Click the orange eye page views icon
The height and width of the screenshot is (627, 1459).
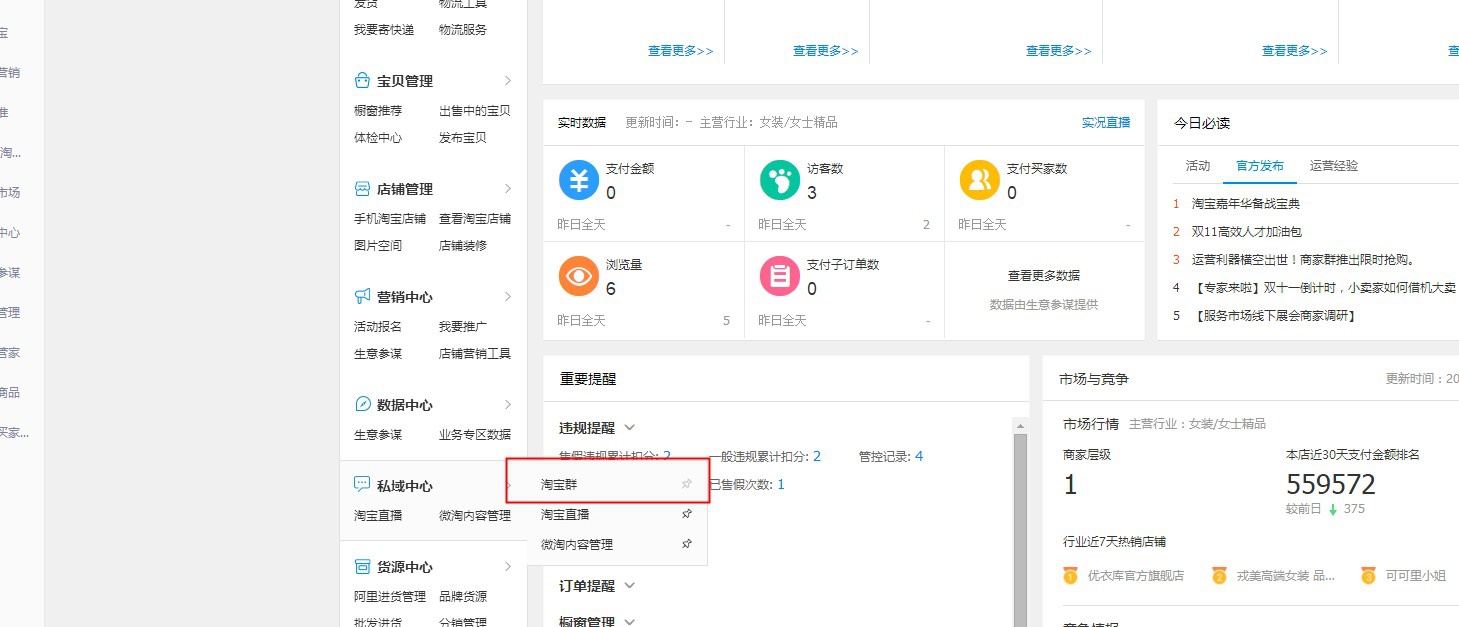(x=579, y=276)
